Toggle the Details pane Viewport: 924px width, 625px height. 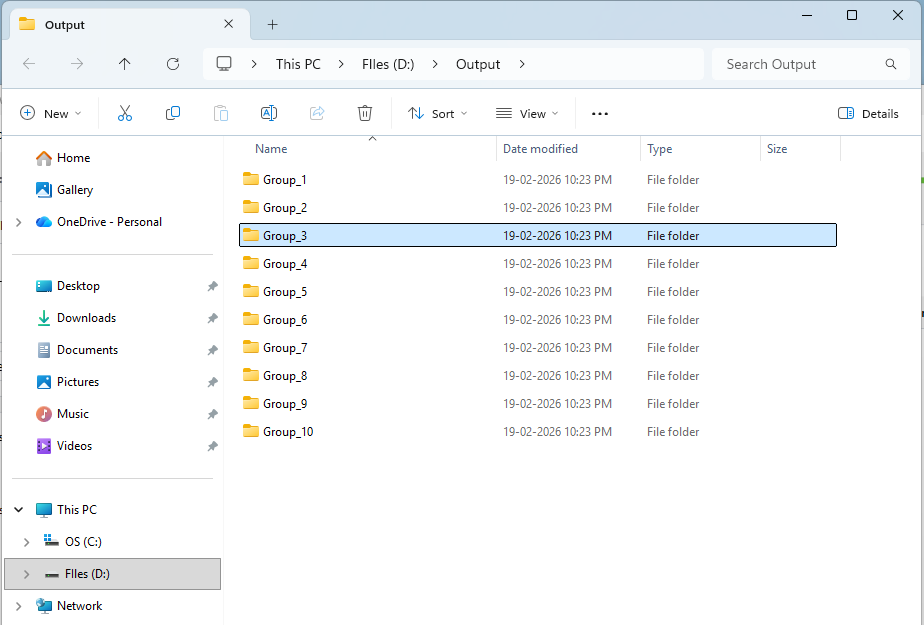866,113
